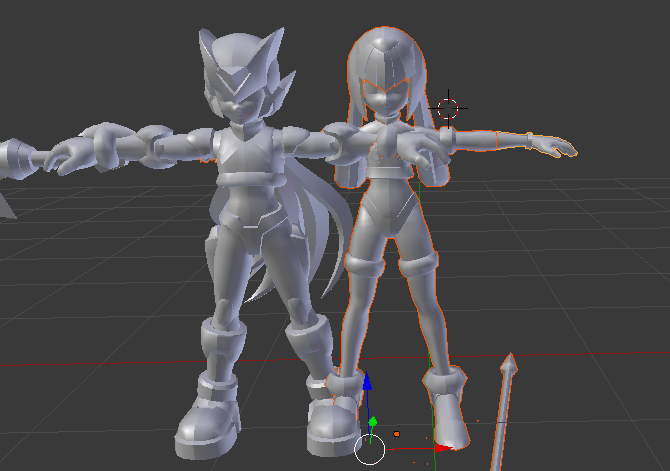Select the spear object at lower right
The width and height of the screenshot is (670, 471).
pyautogui.click(x=503, y=412)
